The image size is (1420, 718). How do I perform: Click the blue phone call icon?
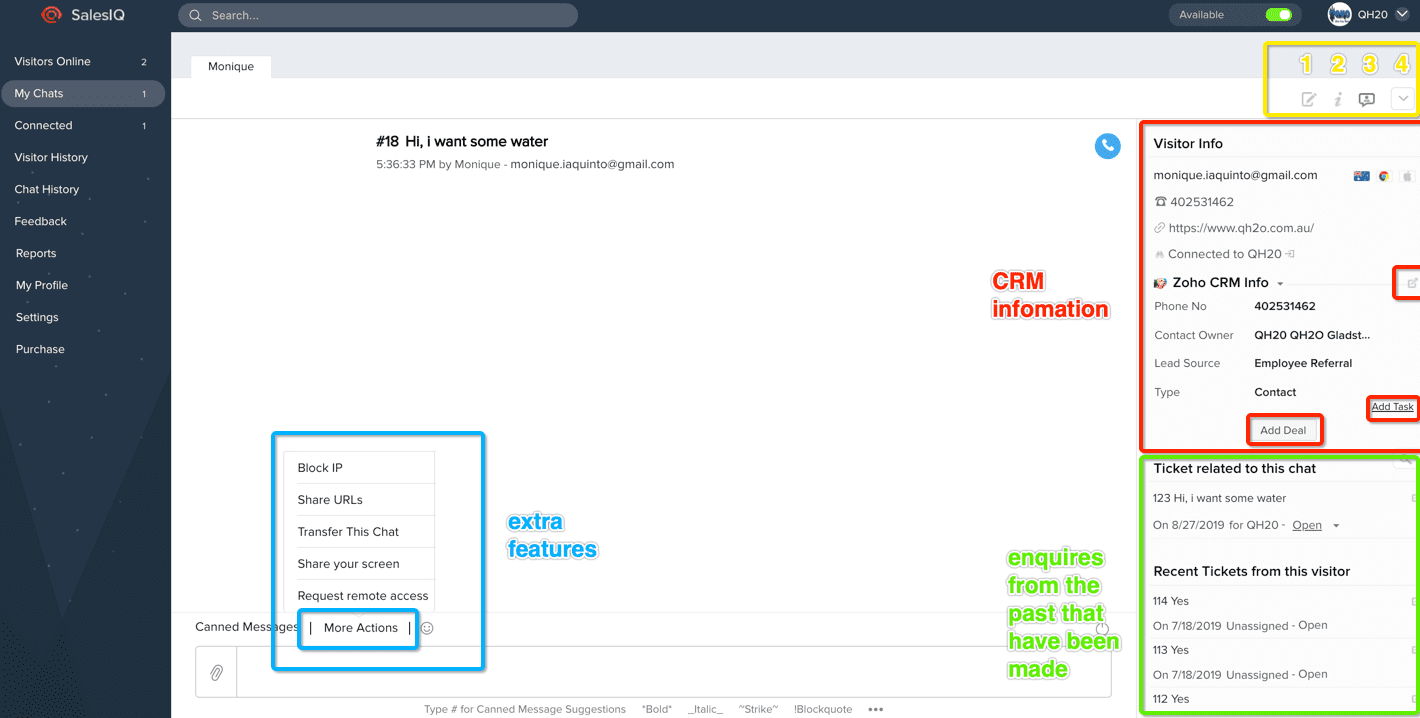1107,146
